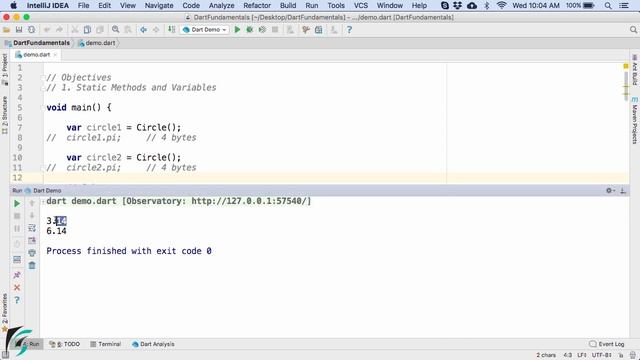Screen dimensions: 640x360
Task: Run Dart Demo with the green play button
Action: click(237, 30)
